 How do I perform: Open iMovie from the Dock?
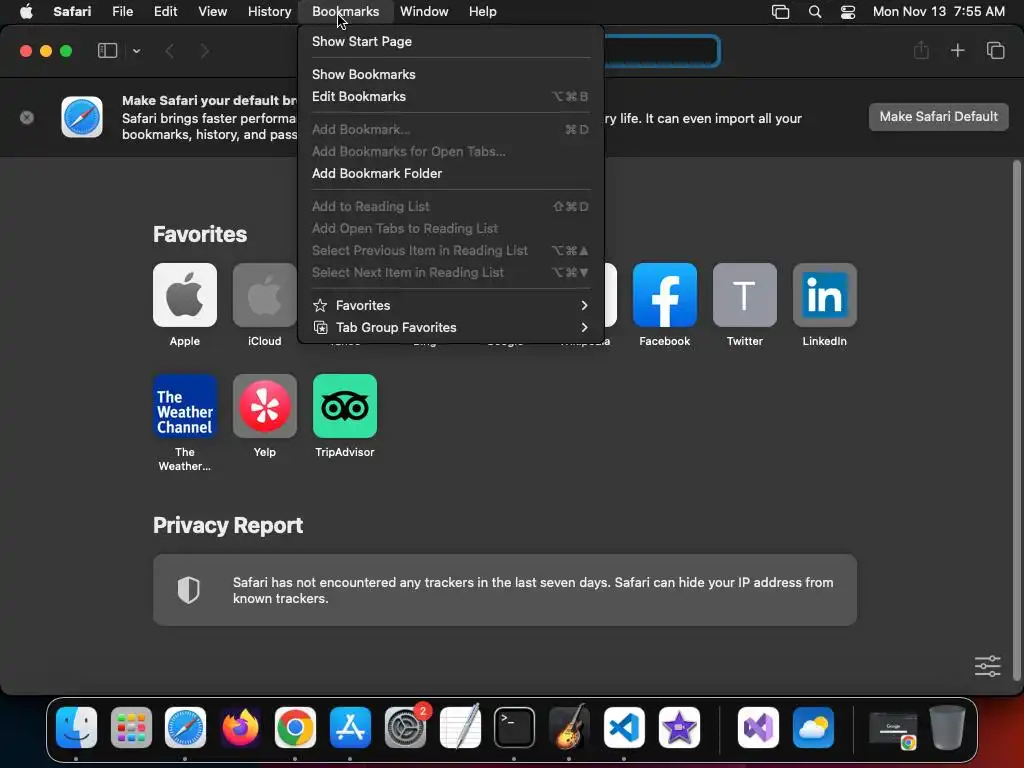click(679, 728)
